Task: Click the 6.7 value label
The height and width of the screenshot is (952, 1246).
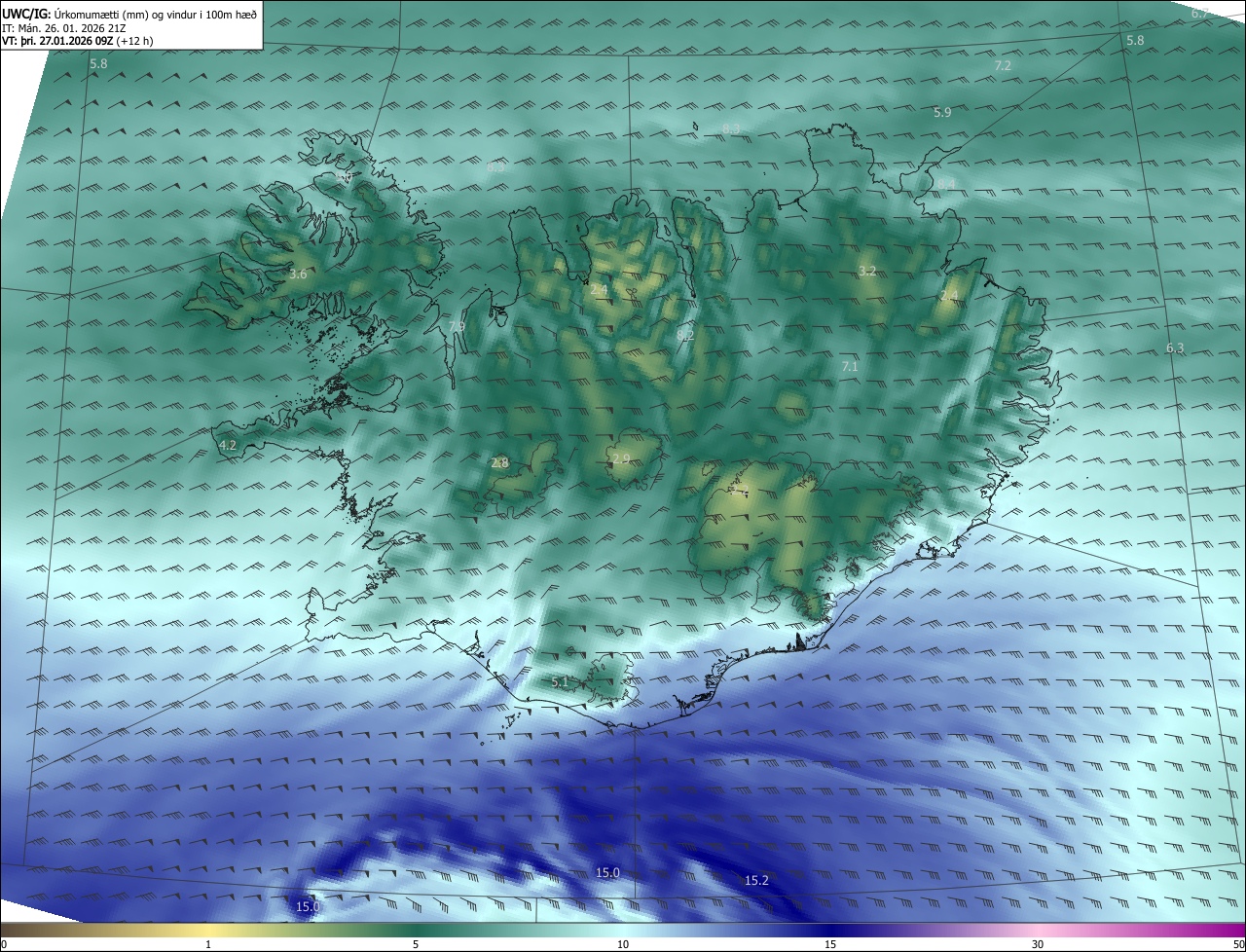Action: 1200,14
